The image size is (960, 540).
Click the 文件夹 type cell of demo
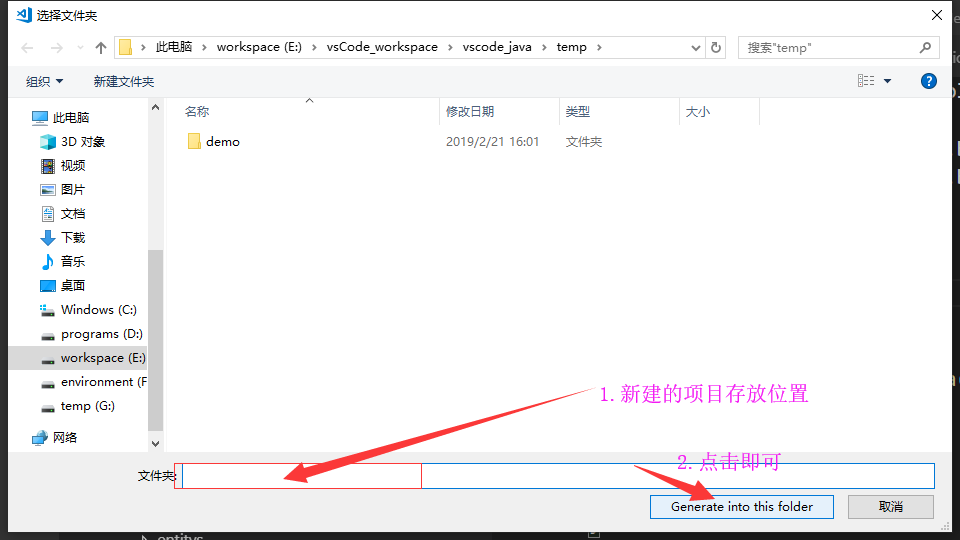pyautogui.click(x=583, y=141)
